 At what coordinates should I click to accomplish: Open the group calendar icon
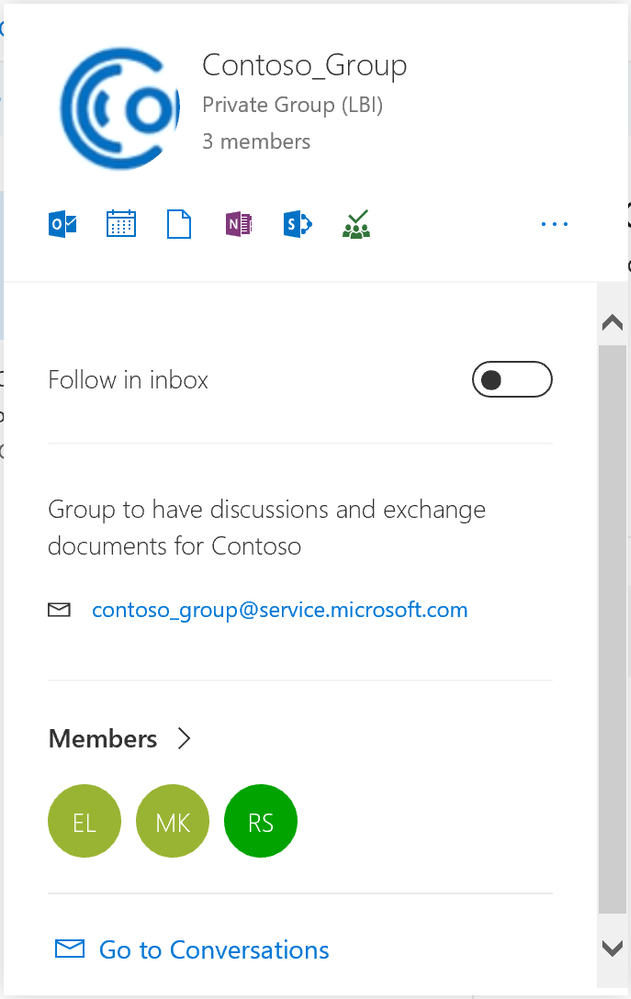tap(121, 224)
